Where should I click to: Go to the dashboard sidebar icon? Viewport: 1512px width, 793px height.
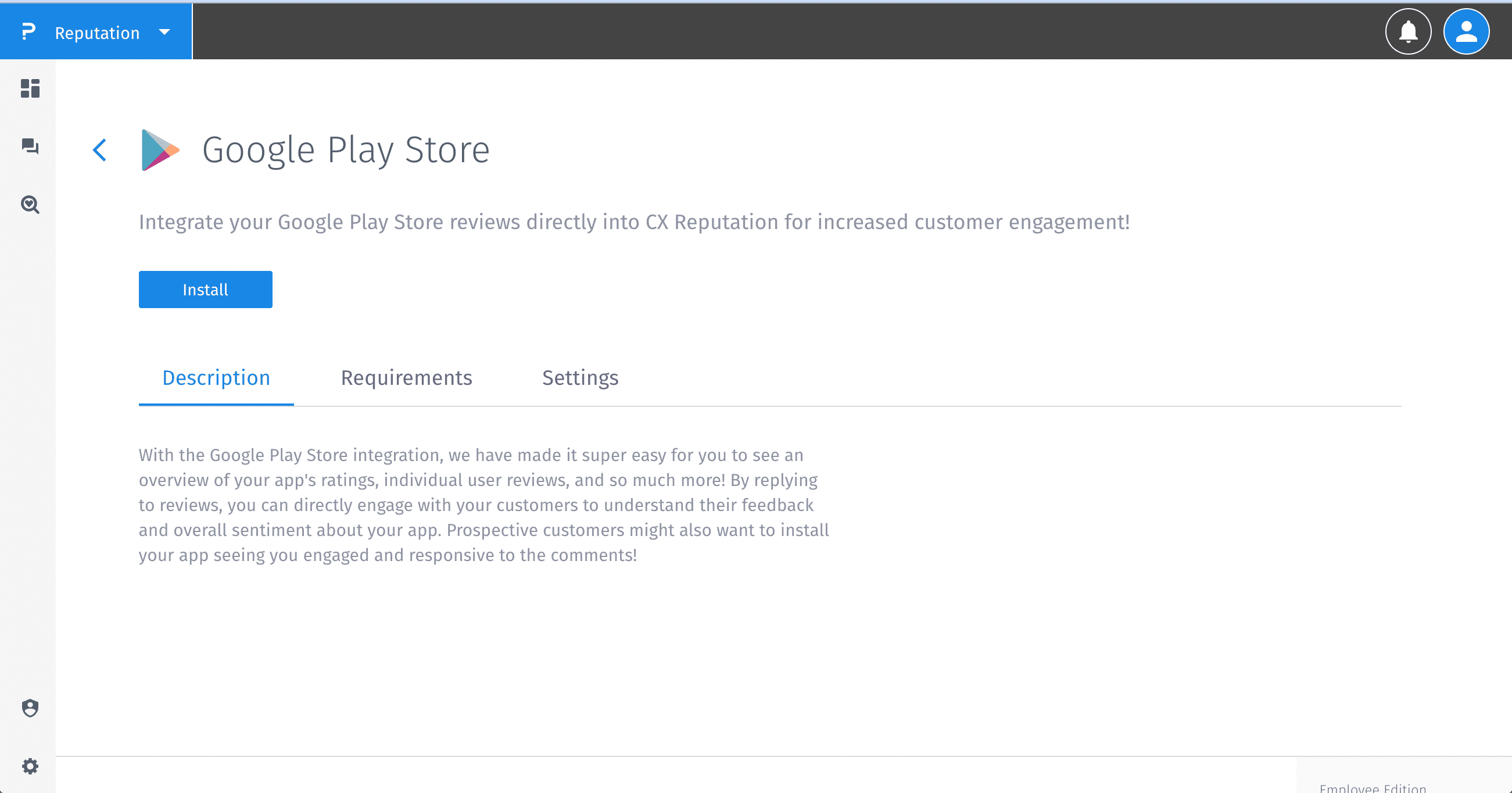coord(30,89)
